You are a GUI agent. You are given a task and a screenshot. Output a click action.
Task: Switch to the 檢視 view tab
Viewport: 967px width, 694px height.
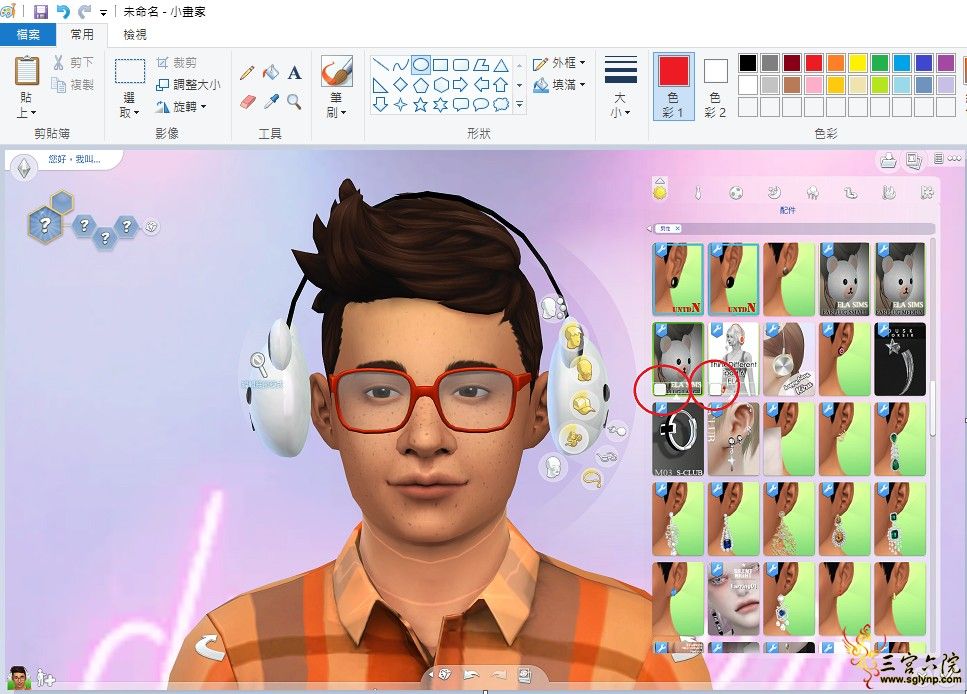[x=135, y=35]
